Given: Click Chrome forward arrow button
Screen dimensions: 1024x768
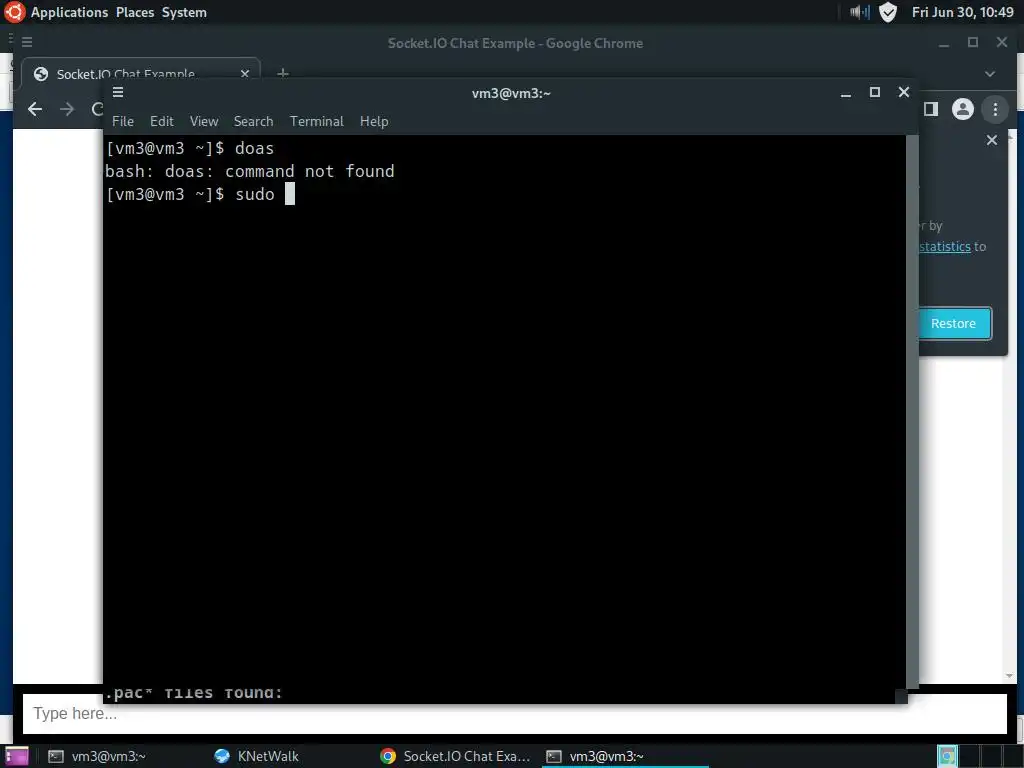Looking at the screenshot, I should (x=67, y=109).
